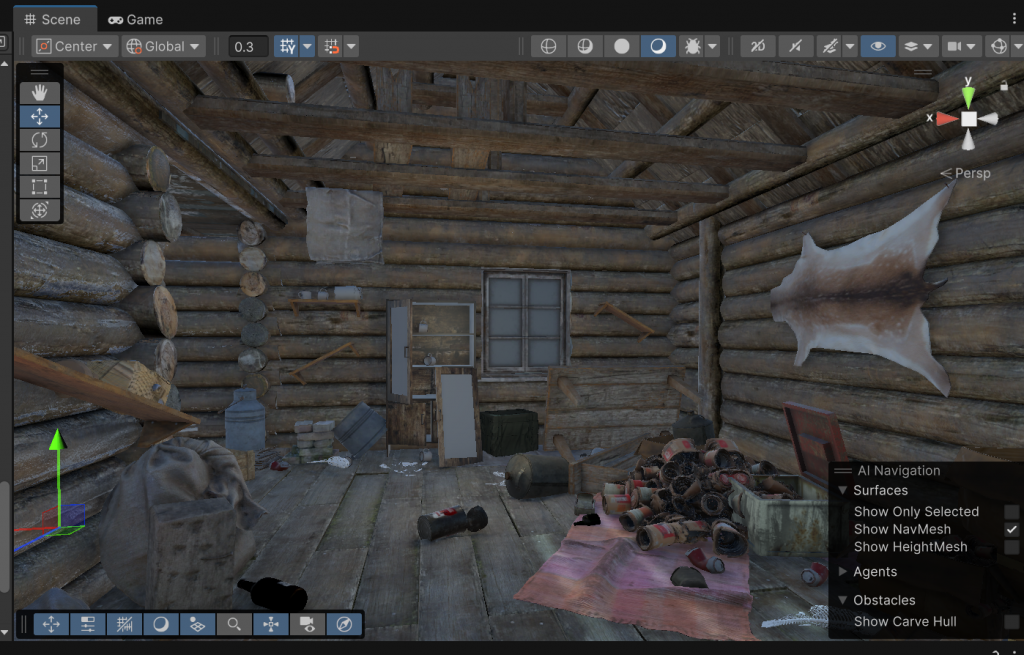This screenshot has width=1024, height=655.
Task: Click the compass orientation icon in bottom bar
Action: point(344,624)
